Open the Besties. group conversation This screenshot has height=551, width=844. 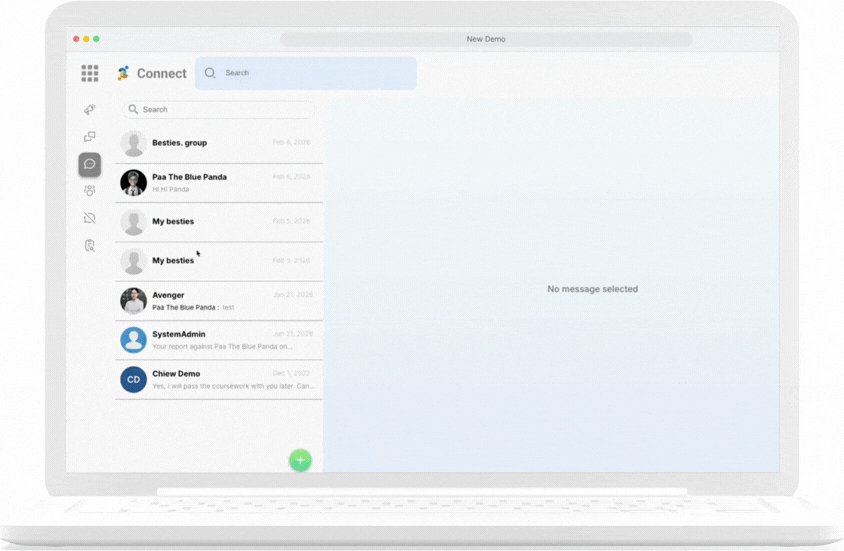[x=219, y=143]
